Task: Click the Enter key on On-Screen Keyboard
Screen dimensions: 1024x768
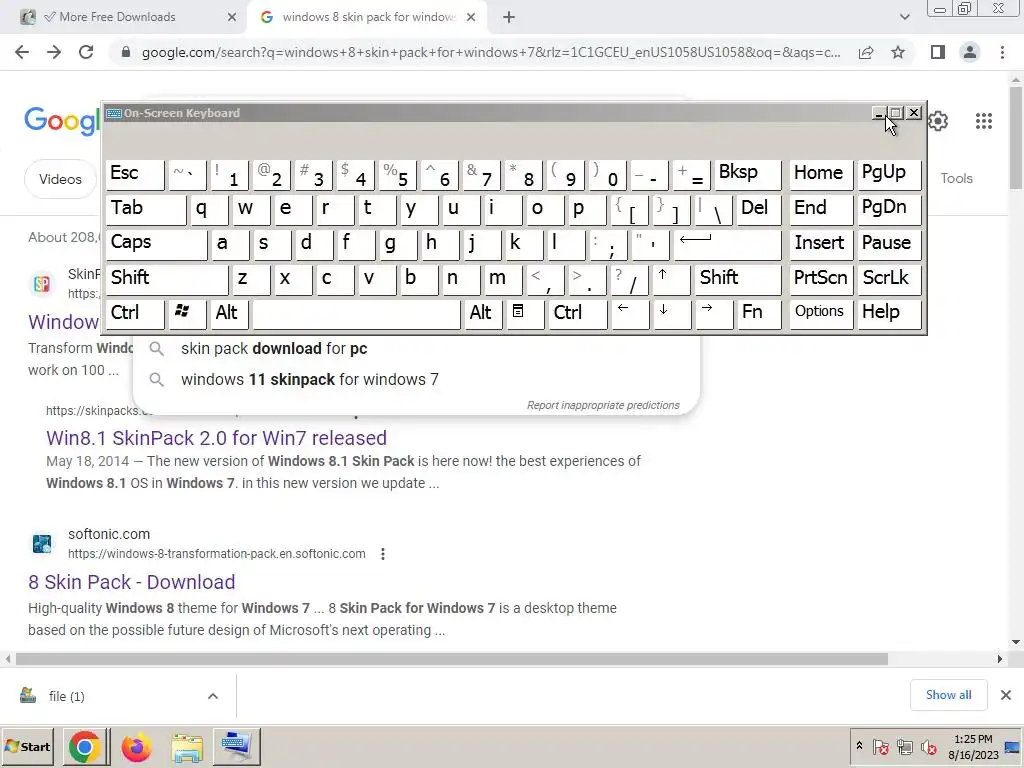Action: tap(727, 244)
